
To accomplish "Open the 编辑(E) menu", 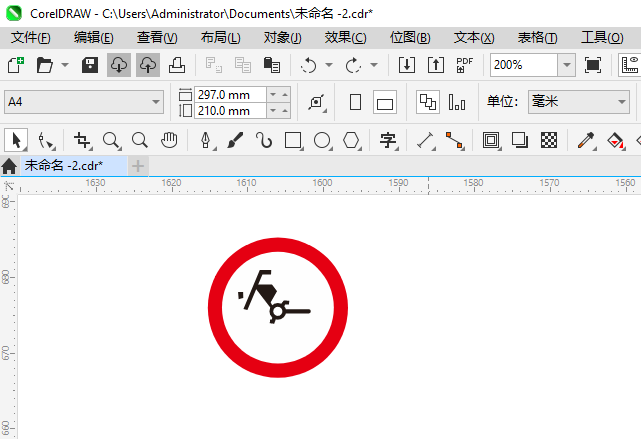I will pyautogui.click(x=94, y=38).
